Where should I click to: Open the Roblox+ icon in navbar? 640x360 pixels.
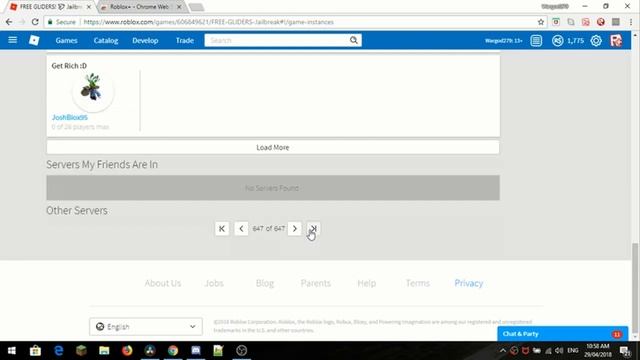coord(616,40)
